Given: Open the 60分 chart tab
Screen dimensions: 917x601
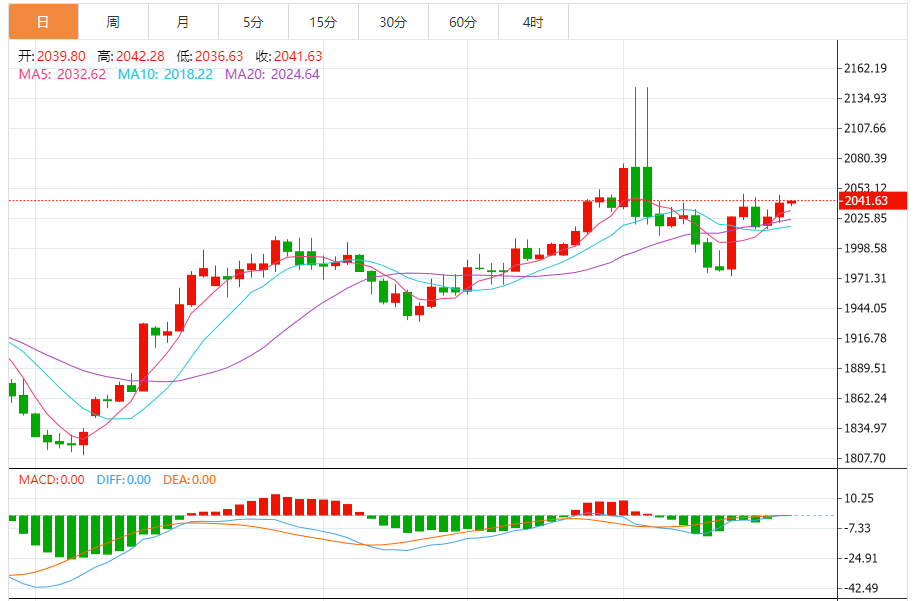Looking at the screenshot, I should tap(463, 22).
